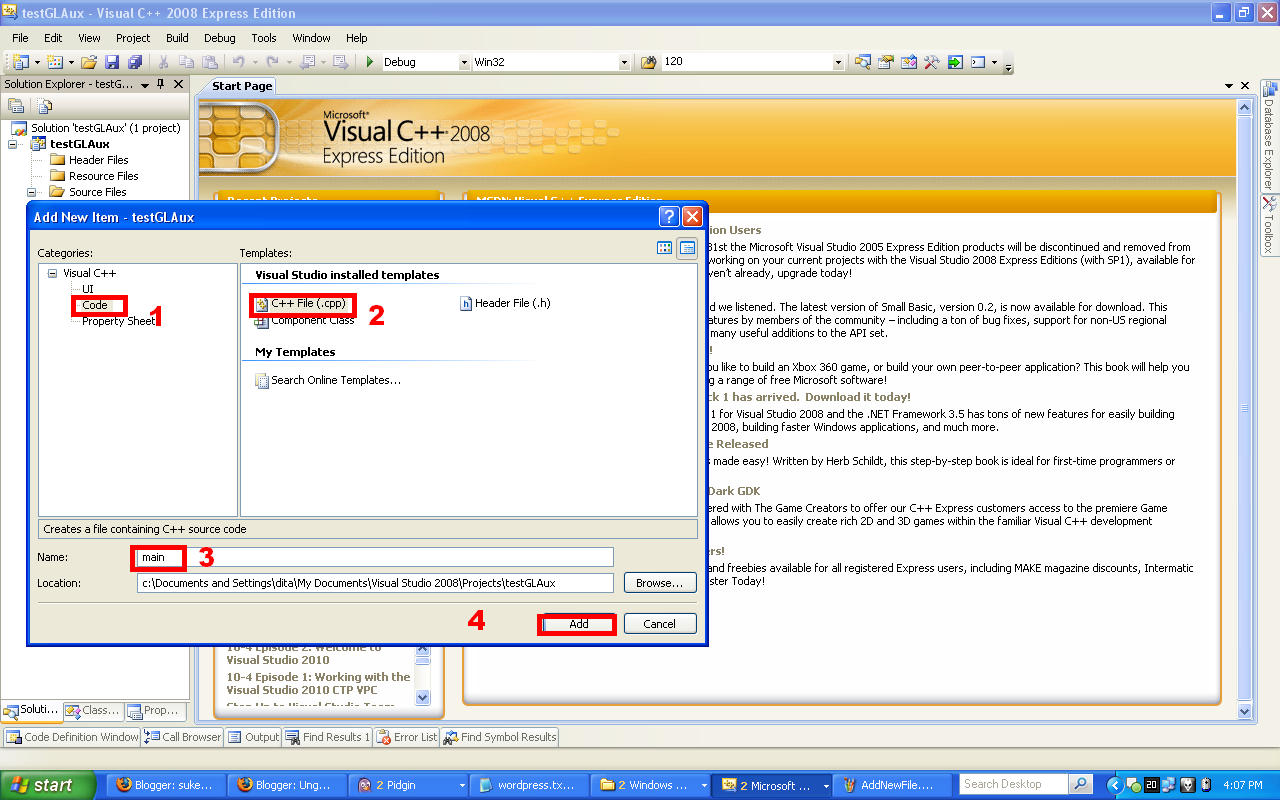Click the Open File folder icon
The height and width of the screenshot is (800, 1280).
[89, 62]
